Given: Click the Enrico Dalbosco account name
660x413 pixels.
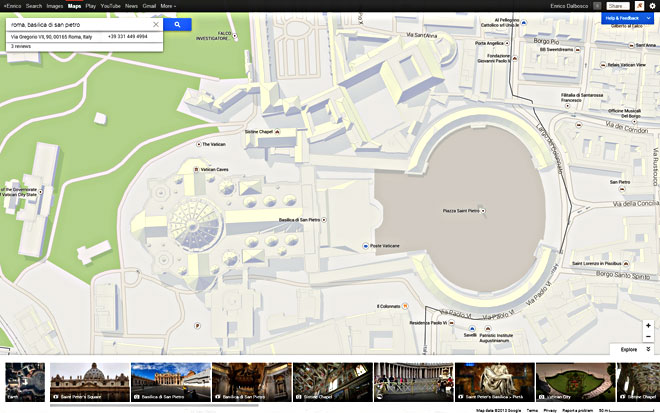Looking at the screenshot, I should coord(570,6).
